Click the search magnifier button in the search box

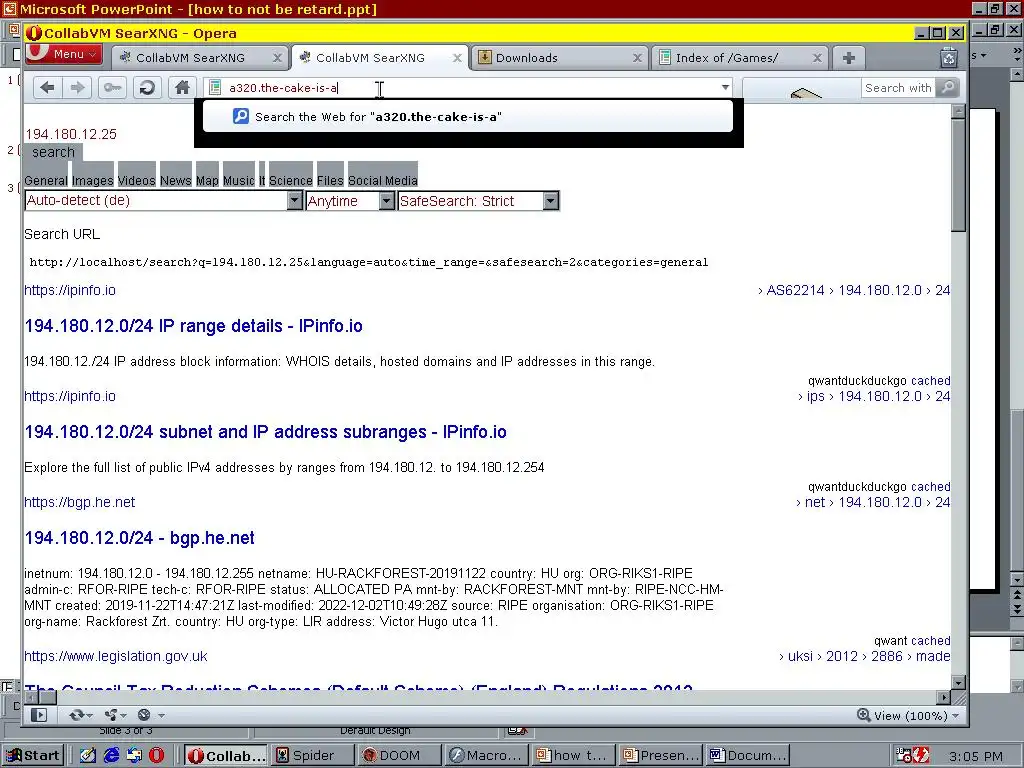coord(947,88)
